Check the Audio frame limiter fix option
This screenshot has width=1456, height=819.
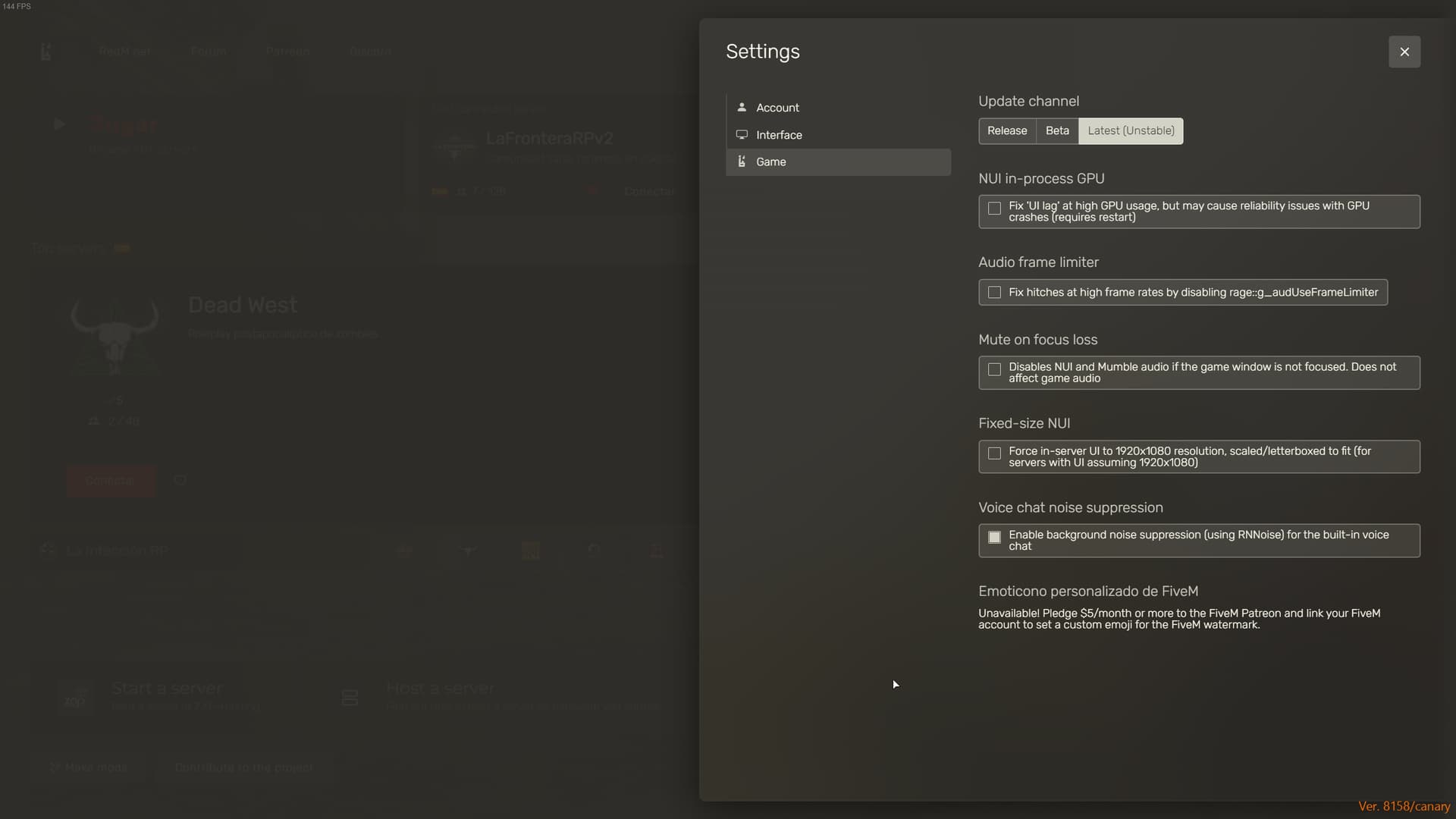tap(994, 292)
